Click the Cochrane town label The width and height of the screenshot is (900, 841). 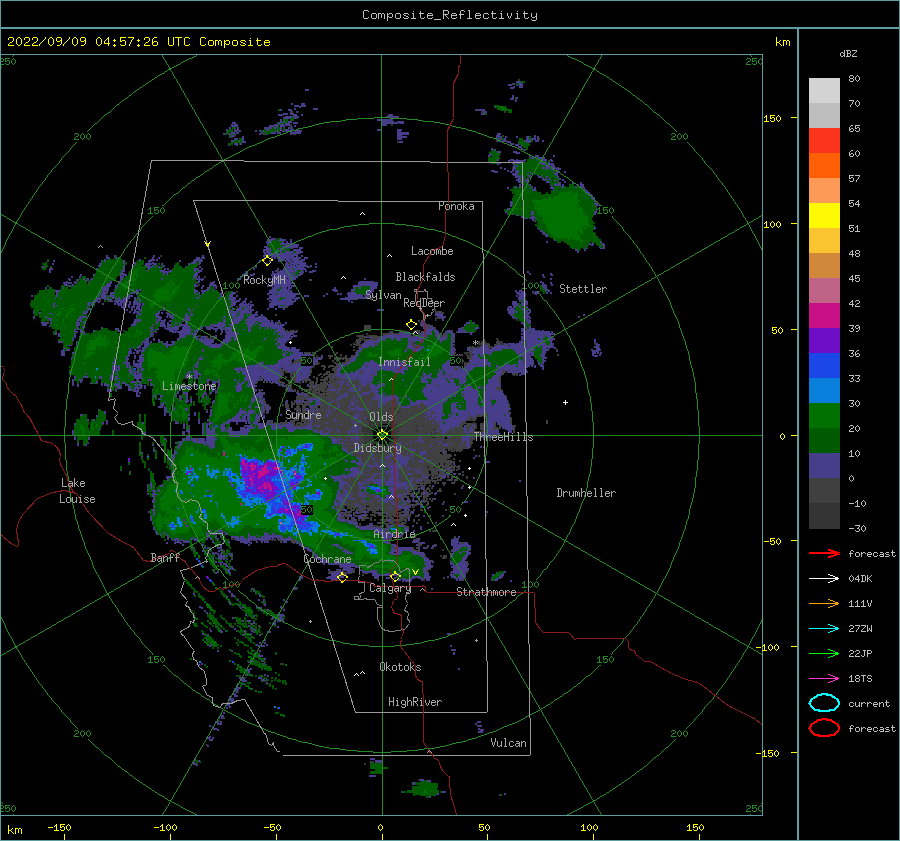327,559
